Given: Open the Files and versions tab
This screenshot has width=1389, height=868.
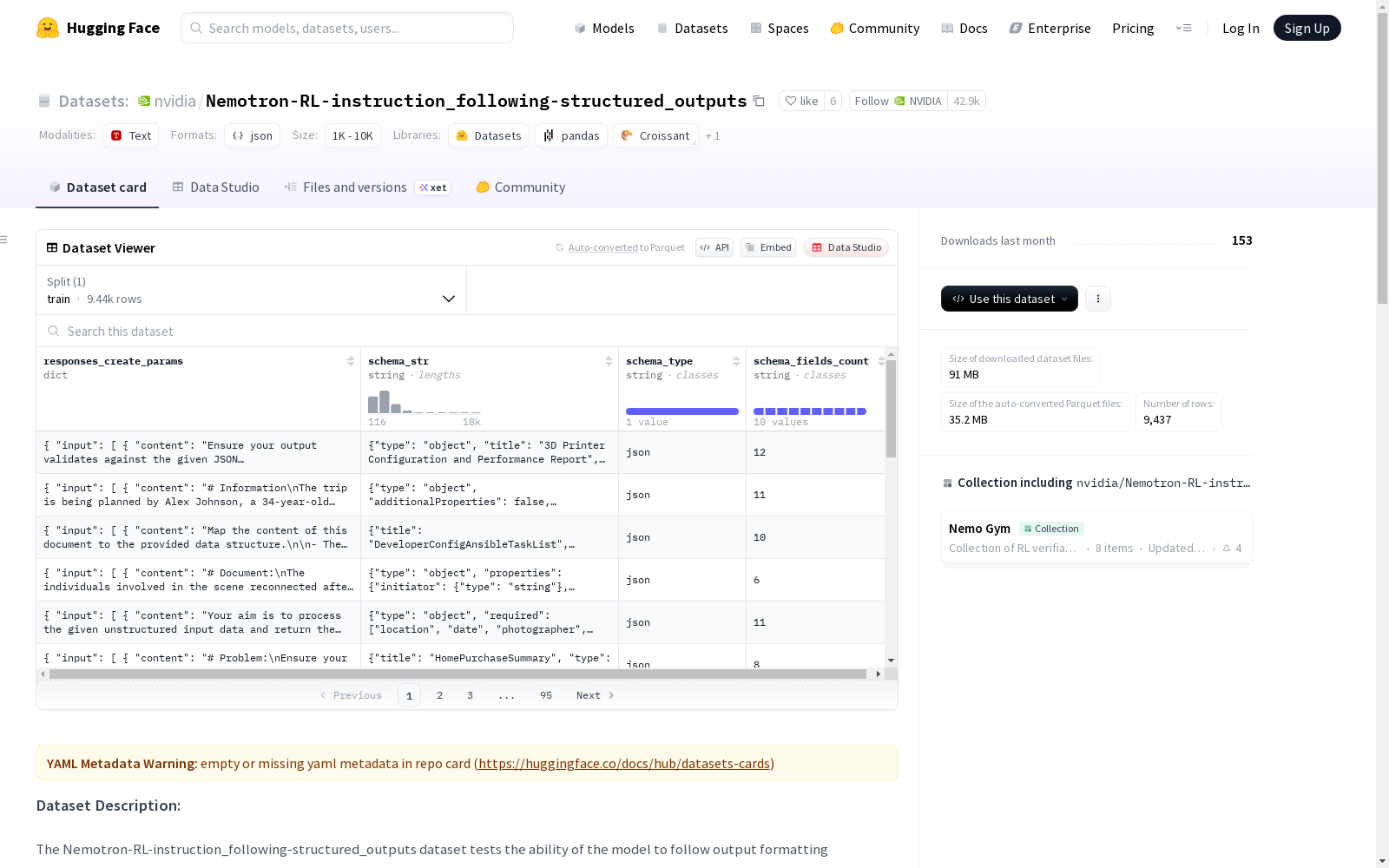Looking at the screenshot, I should point(367,187).
